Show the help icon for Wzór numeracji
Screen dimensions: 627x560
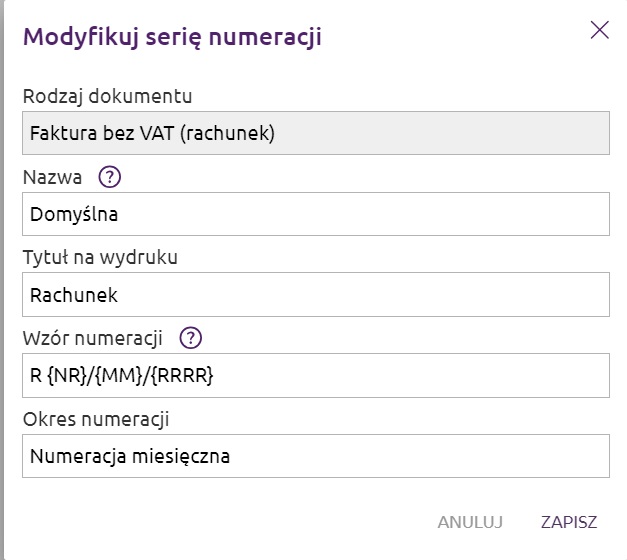[191, 338]
